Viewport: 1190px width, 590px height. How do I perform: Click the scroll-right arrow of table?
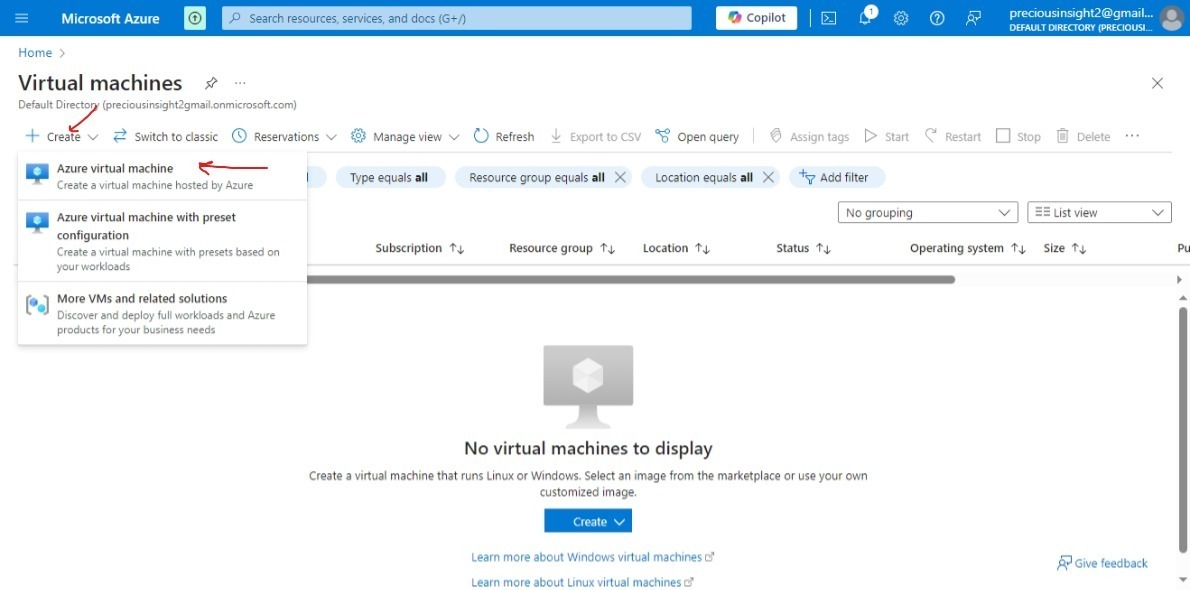1179,279
